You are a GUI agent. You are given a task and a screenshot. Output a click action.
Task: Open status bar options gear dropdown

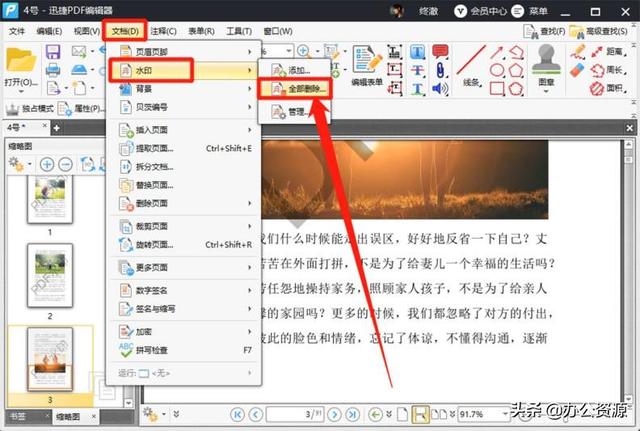click(x=164, y=414)
